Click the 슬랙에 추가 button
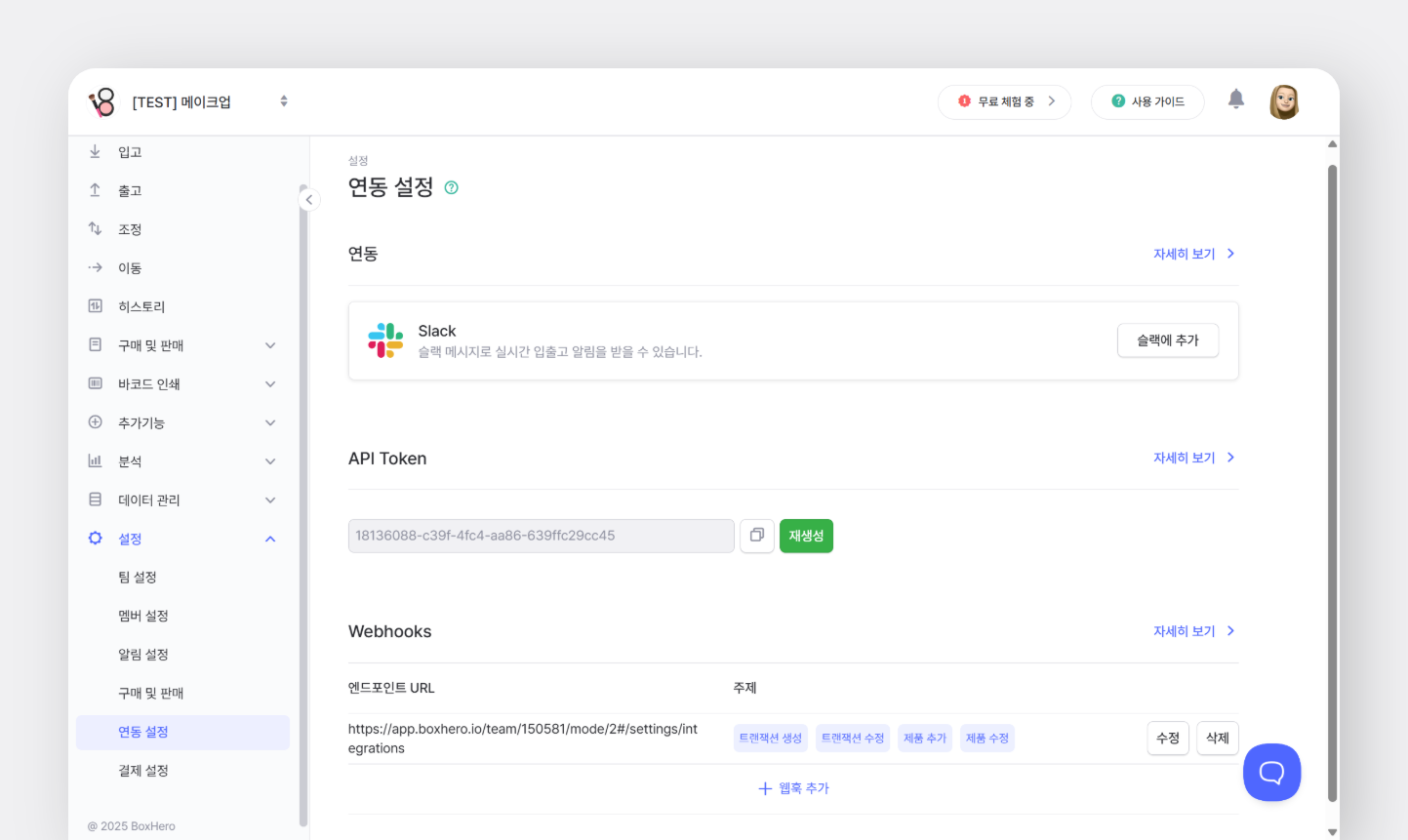The width and height of the screenshot is (1408, 840). tap(1167, 340)
